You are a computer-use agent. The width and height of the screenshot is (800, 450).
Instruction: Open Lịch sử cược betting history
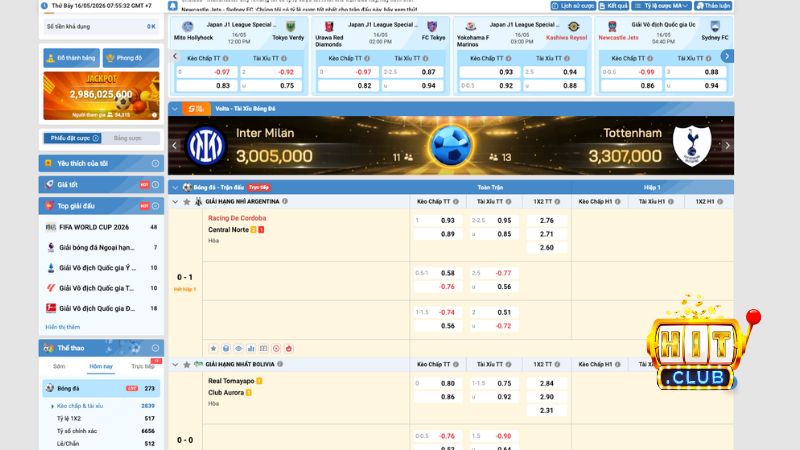(573, 6)
